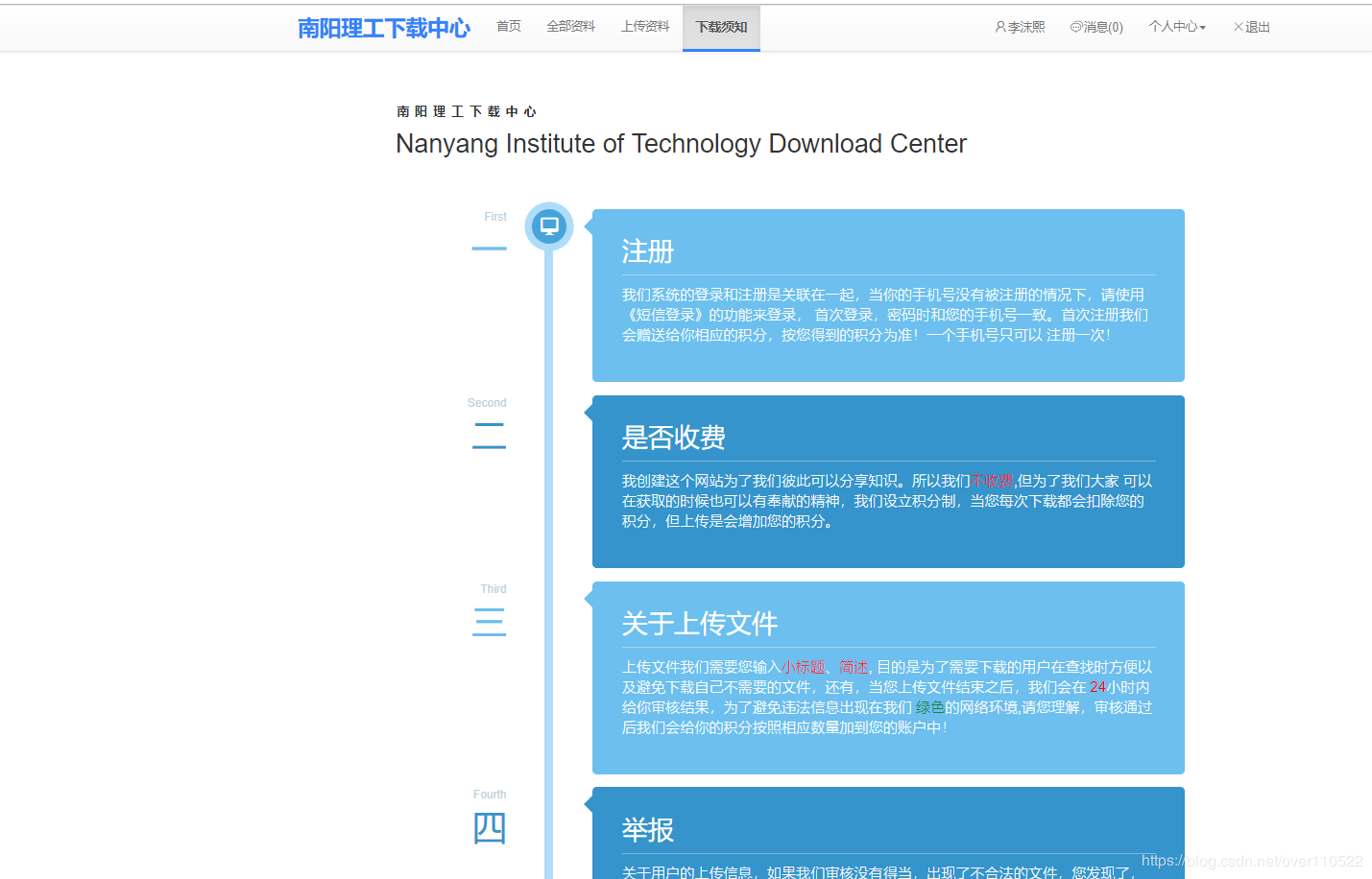Screen dimensions: 1372x879
Task: Open the 上传资料 page
Action: [x=645, y=26]
